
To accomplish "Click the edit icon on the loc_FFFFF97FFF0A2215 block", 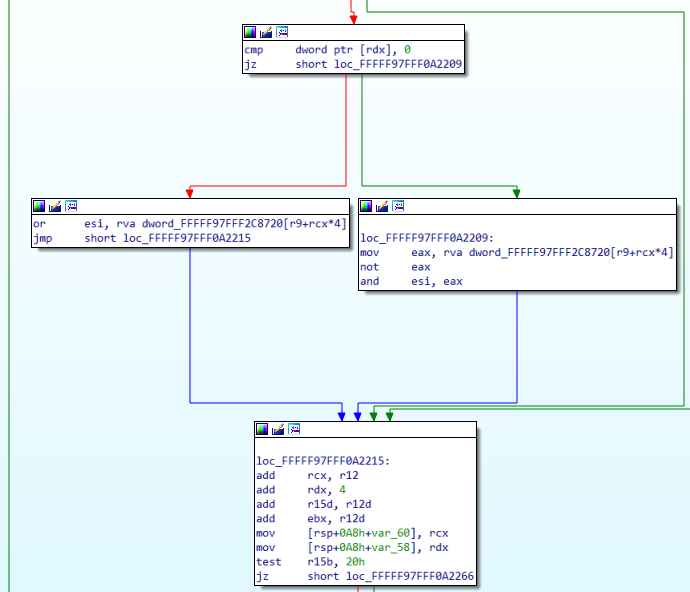I will click(x=279, y=429).
